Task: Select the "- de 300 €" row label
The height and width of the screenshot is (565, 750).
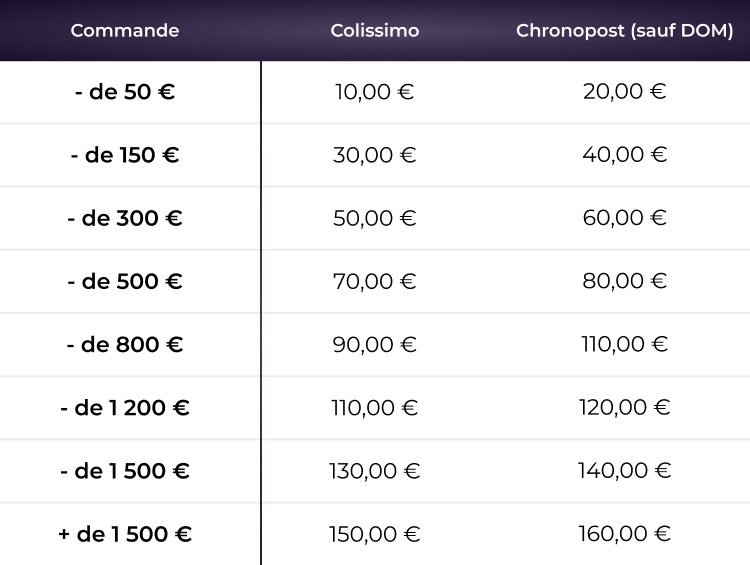Action: tap(125, 218)
